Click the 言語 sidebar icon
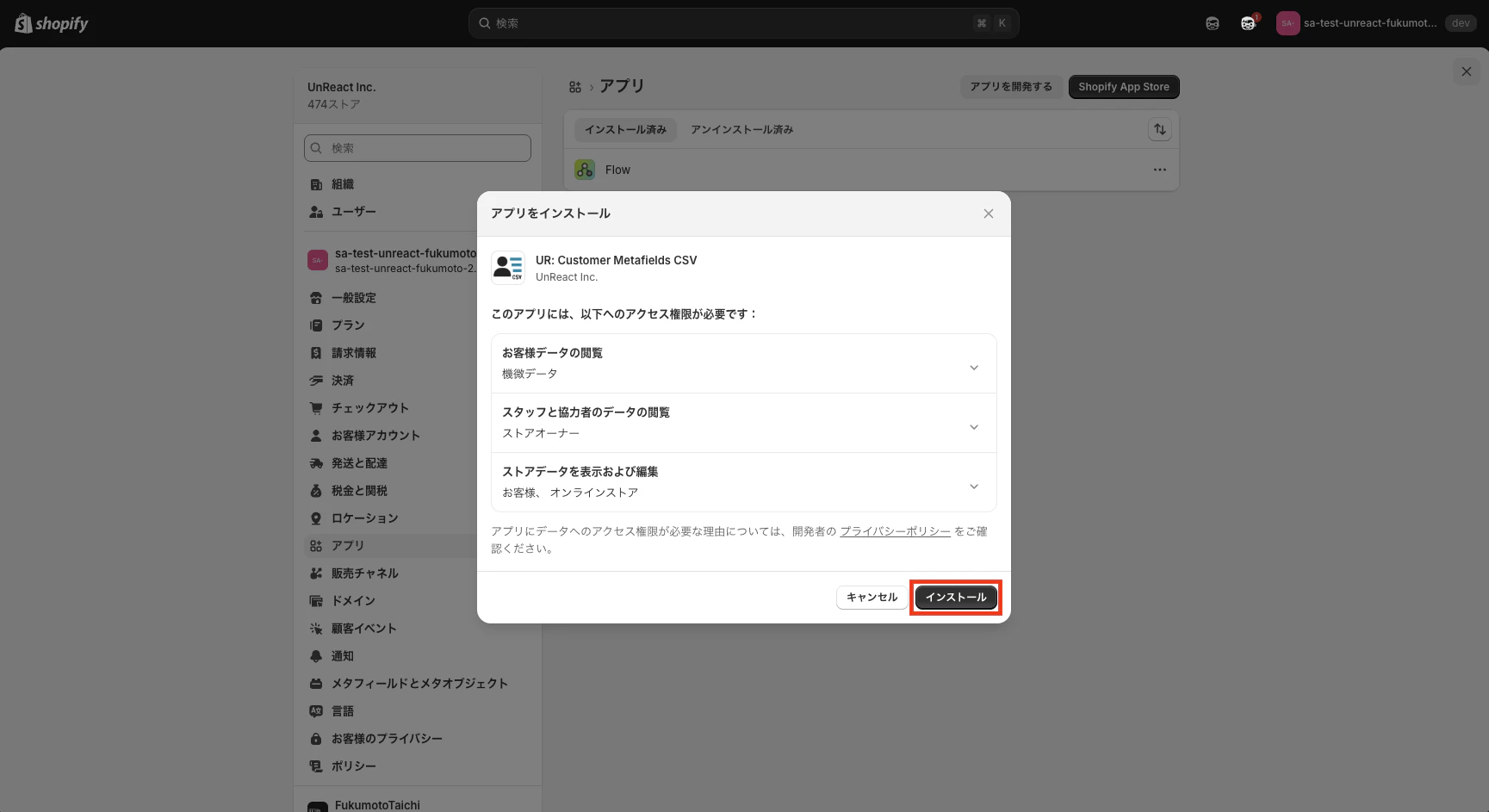The width and height of the screenshot is (1489, 812). pos(316,711)
